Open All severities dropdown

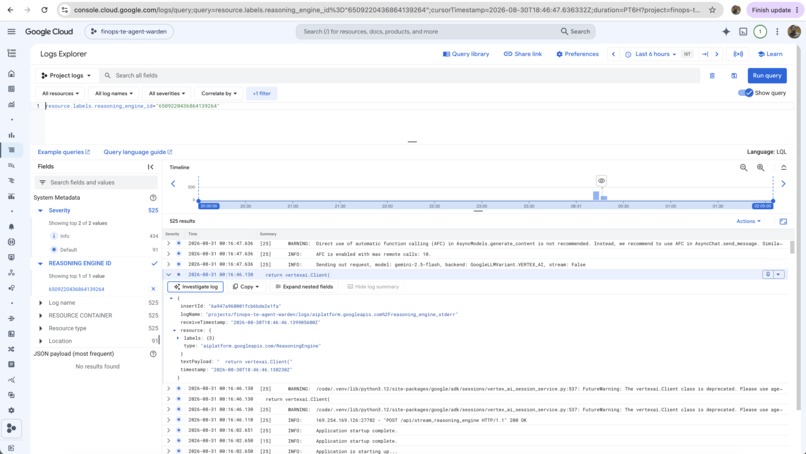tap(167, 94)
